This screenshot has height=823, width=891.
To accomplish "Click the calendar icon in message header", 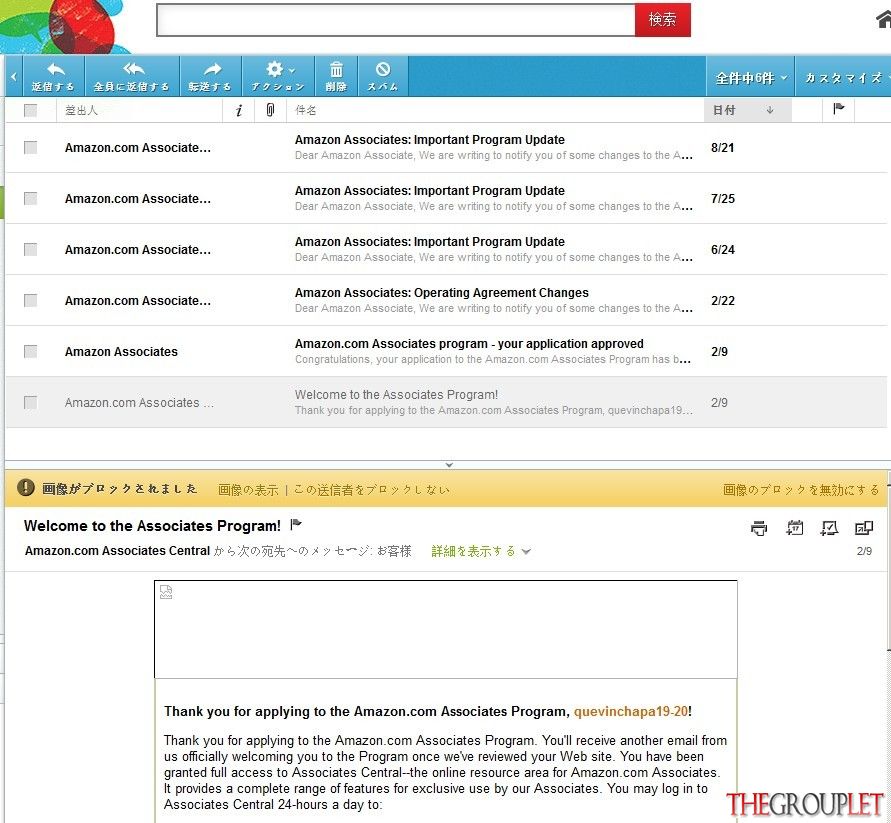I will click(x=794, y=528).
